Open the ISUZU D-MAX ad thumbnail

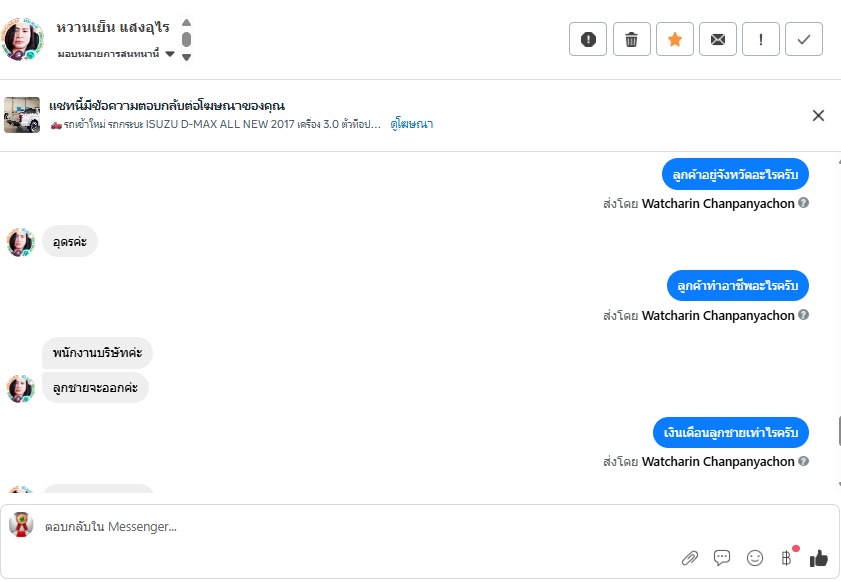[22, 115]
